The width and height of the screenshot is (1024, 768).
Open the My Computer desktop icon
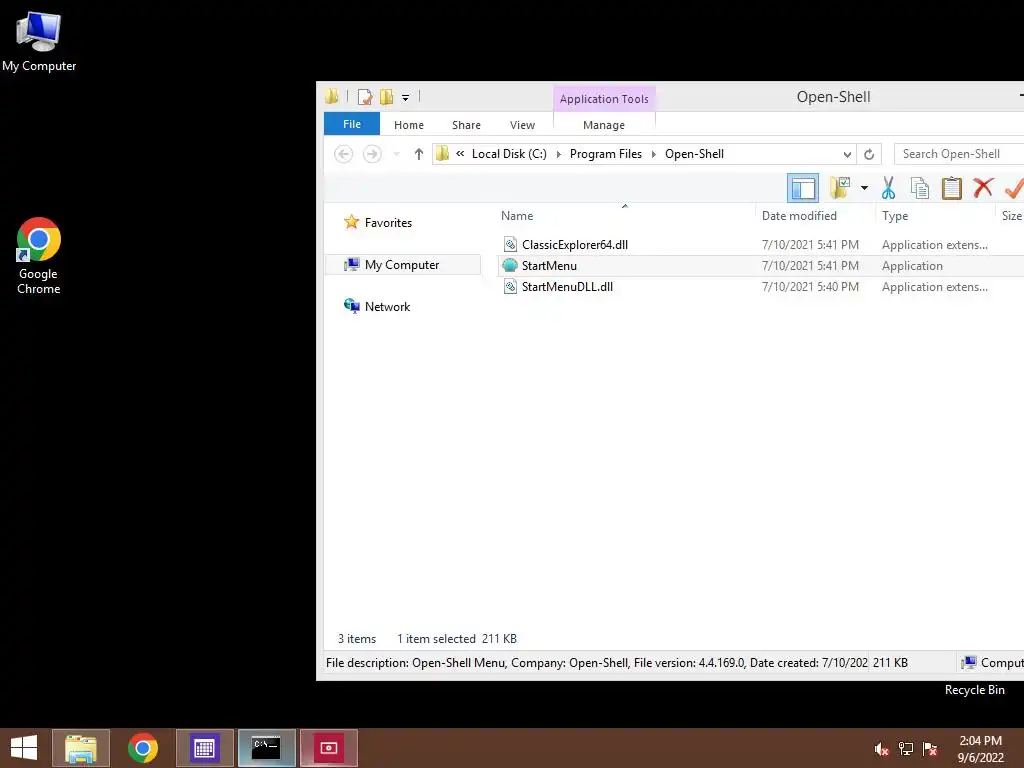coord(39,40)
